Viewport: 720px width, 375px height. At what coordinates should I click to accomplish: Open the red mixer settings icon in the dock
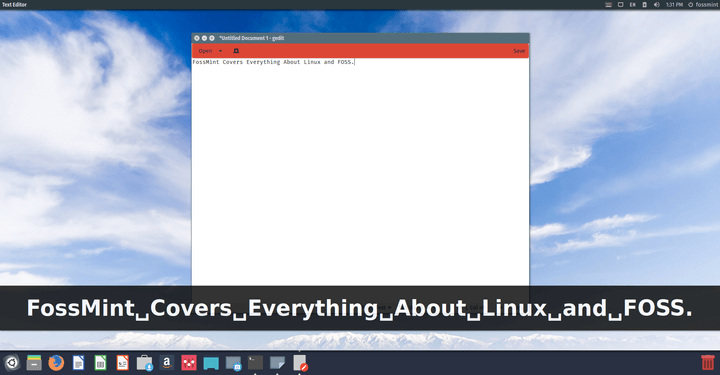[x=189, y=363]
